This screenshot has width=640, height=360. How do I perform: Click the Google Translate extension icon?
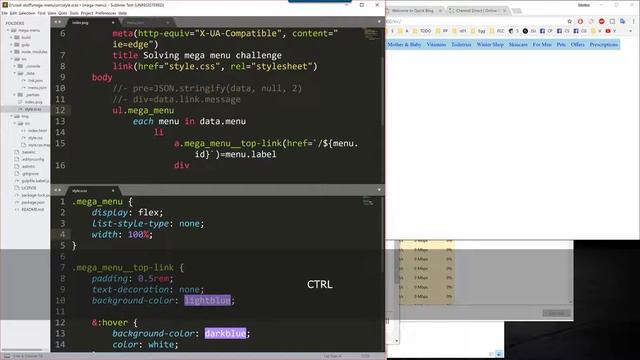(x=622, y=21)
